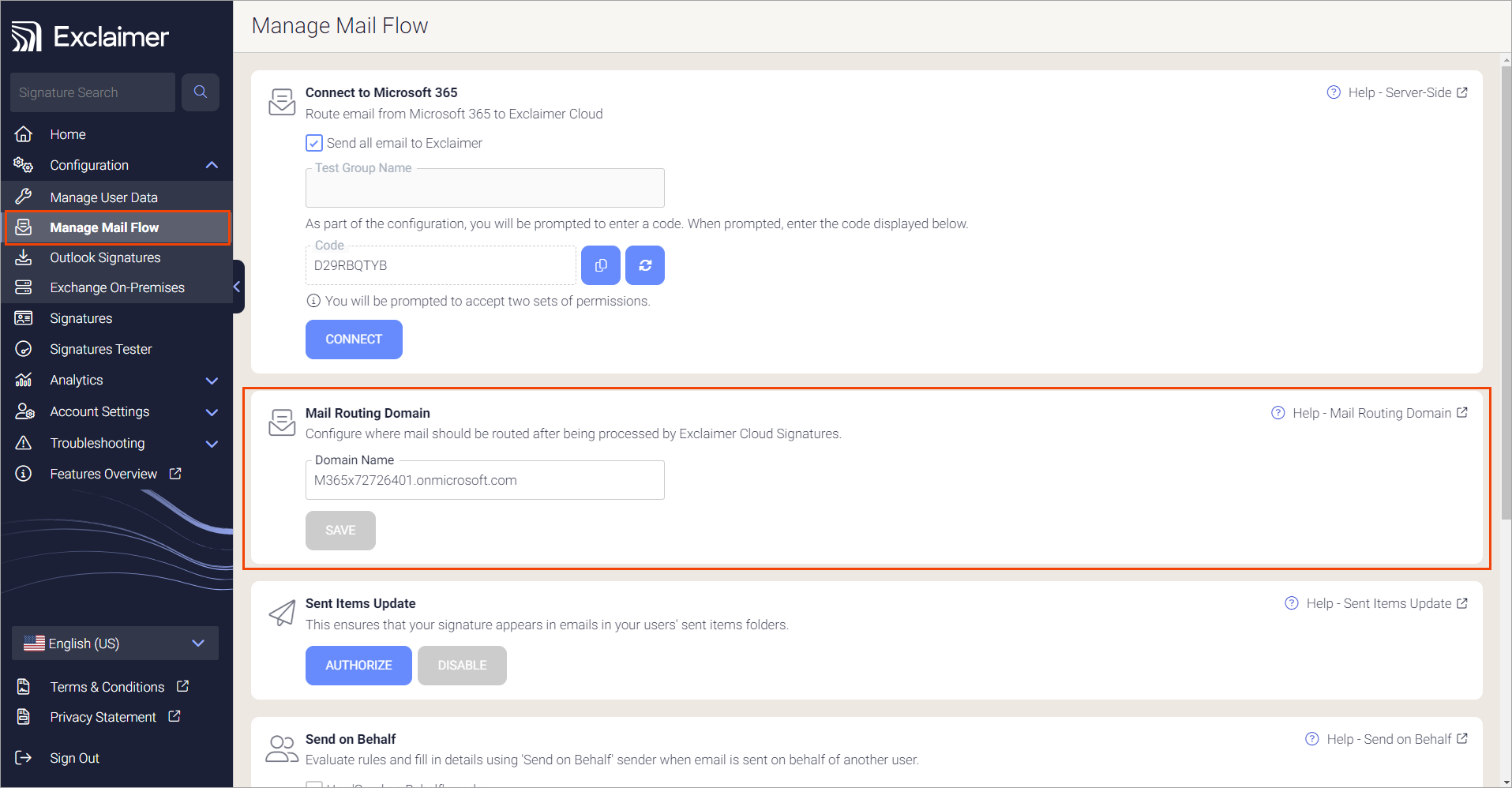Click the Home house icon
1512x788 pixels.
pyautogui.click(x=24, y=134)
